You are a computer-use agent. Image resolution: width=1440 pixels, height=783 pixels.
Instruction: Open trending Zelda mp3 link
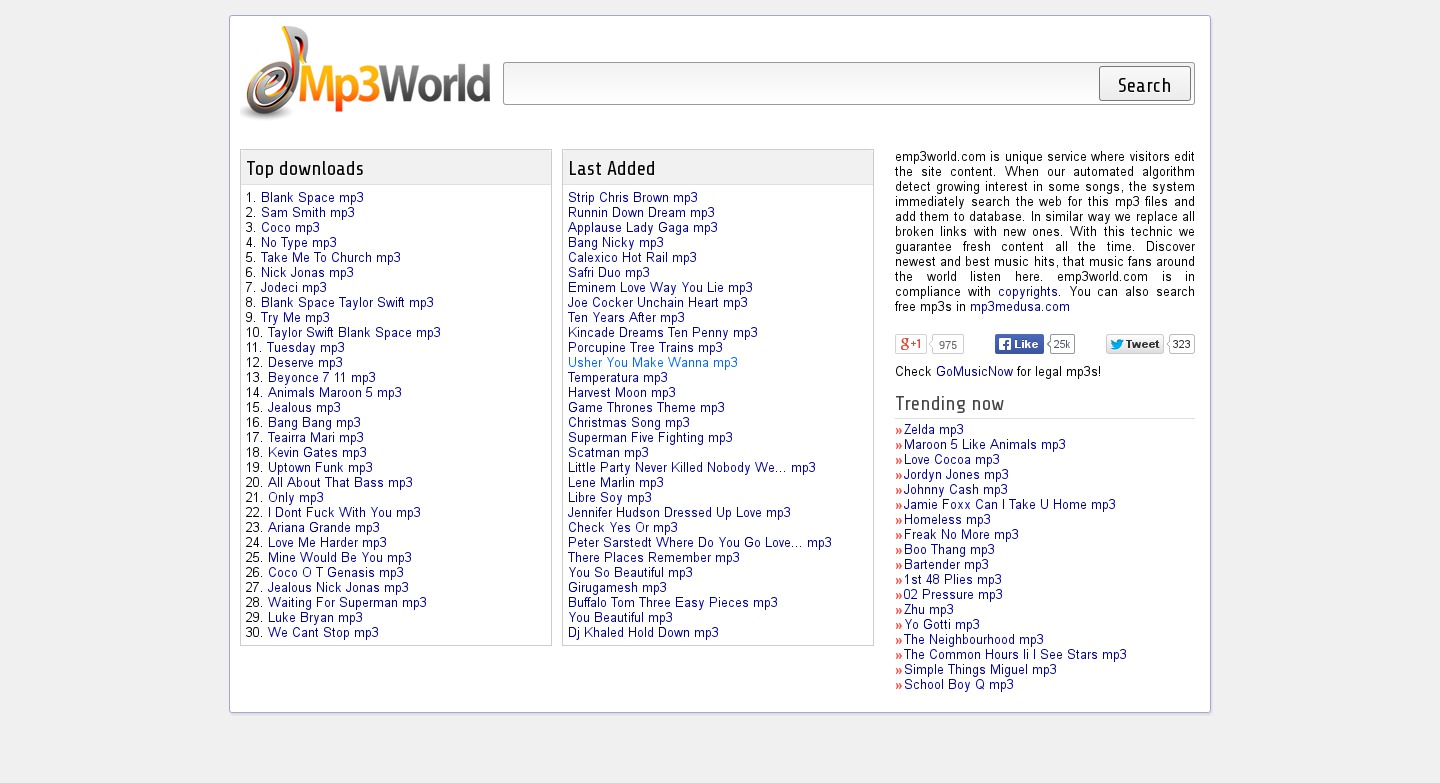point(933,430)
